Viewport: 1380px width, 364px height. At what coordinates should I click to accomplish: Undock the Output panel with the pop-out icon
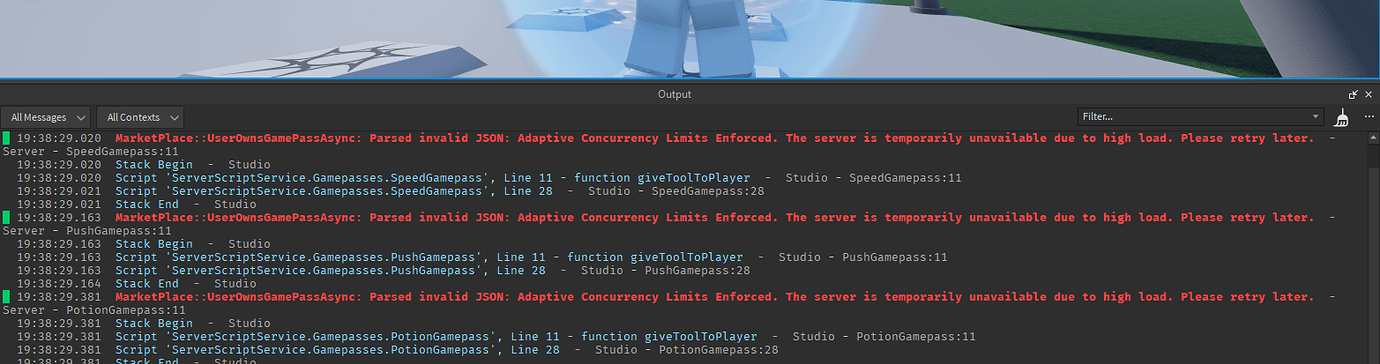1353,94
